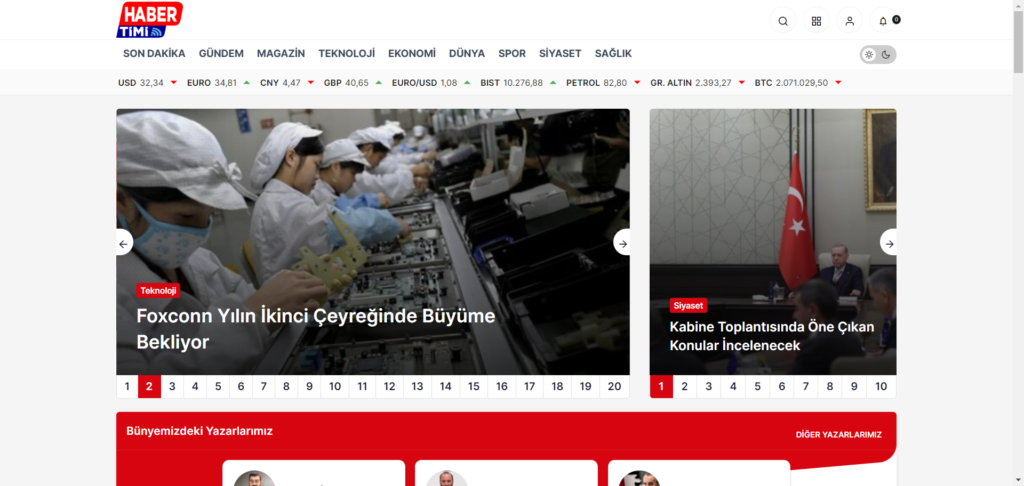
Task: Click PETROL 82,80 ticker entry
Action: click(604, 83)
